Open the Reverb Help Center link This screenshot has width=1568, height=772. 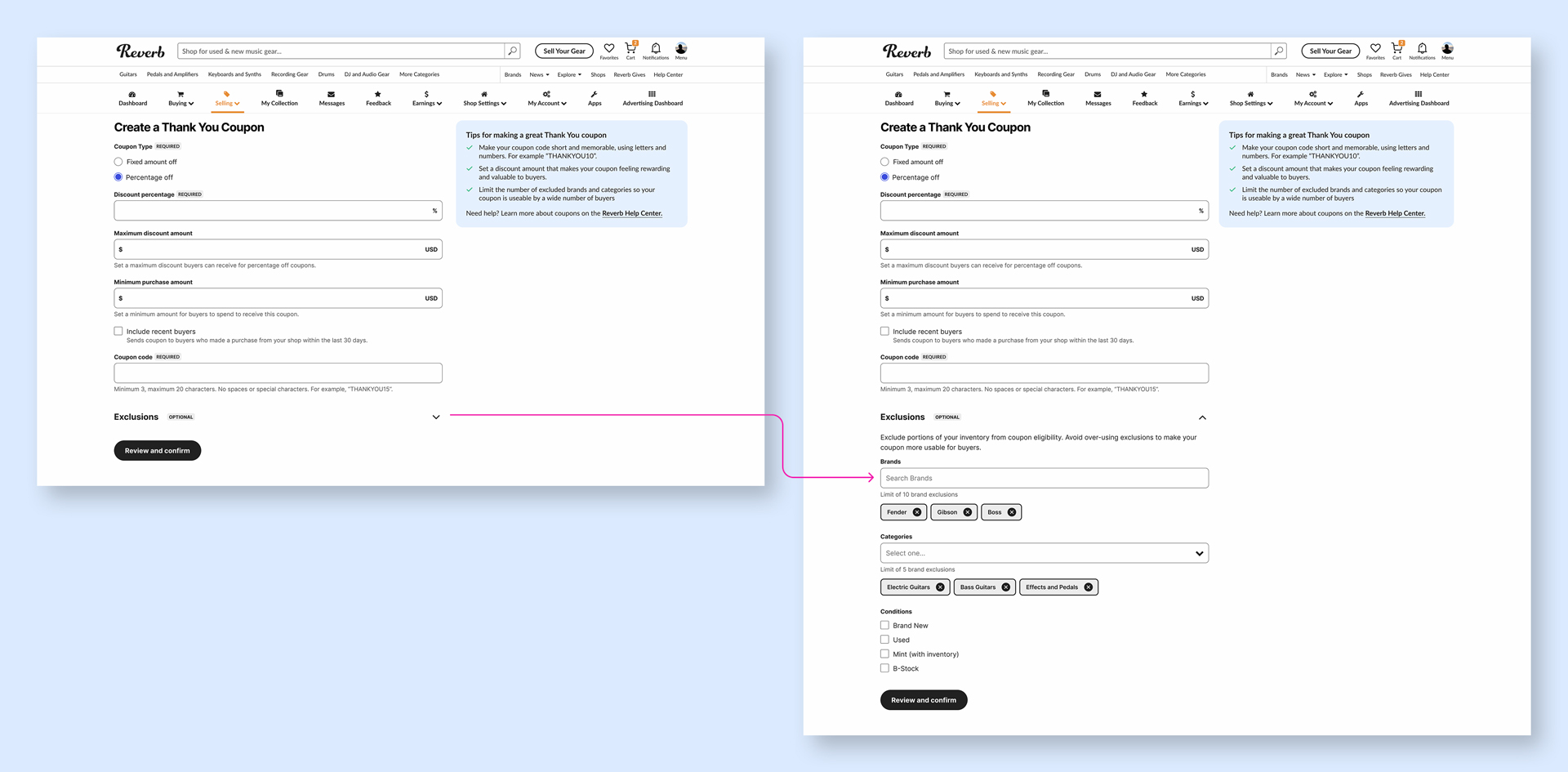(x=631, y=212)
